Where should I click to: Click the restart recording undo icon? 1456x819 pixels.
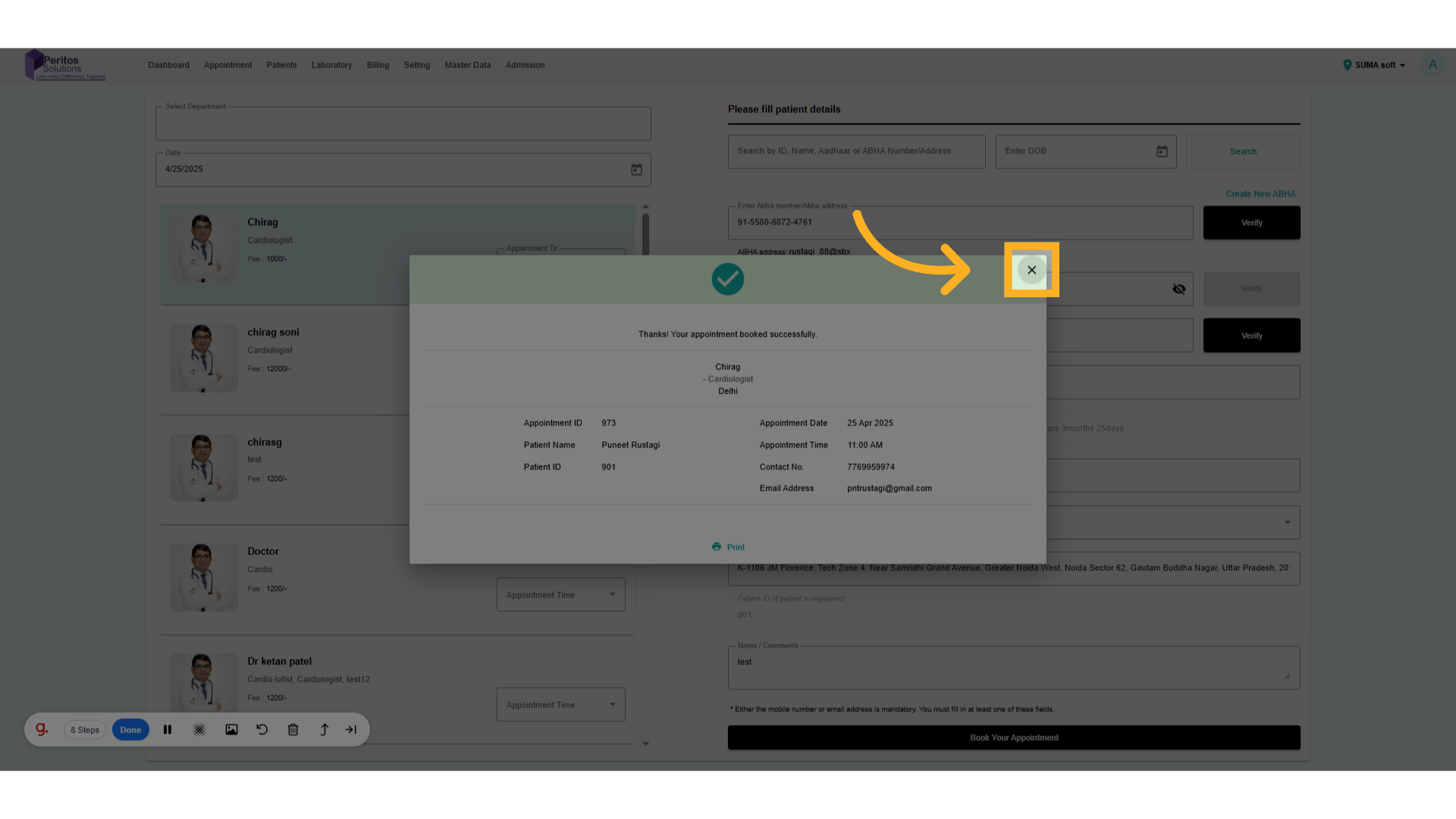[262, 730]
